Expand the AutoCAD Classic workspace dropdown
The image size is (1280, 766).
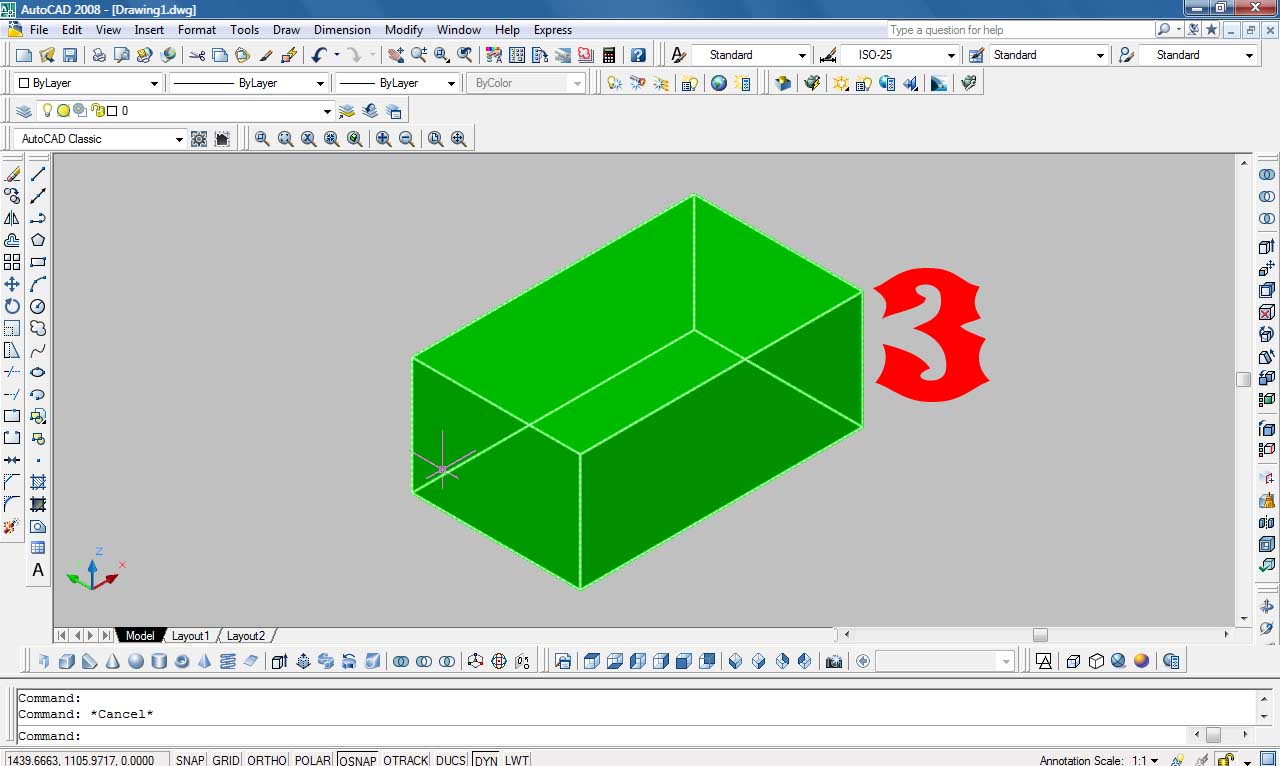179,139
